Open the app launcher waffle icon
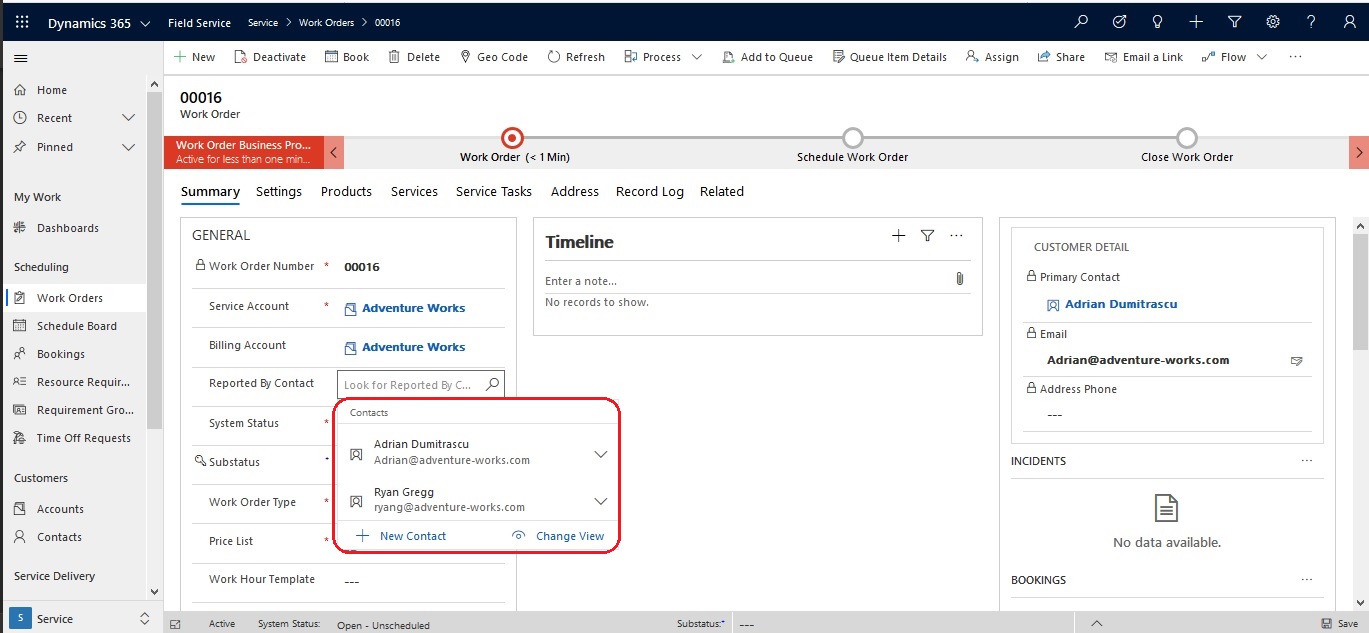Image resolution: width=1369 pixels, height=633 pixels. (22, 22)
